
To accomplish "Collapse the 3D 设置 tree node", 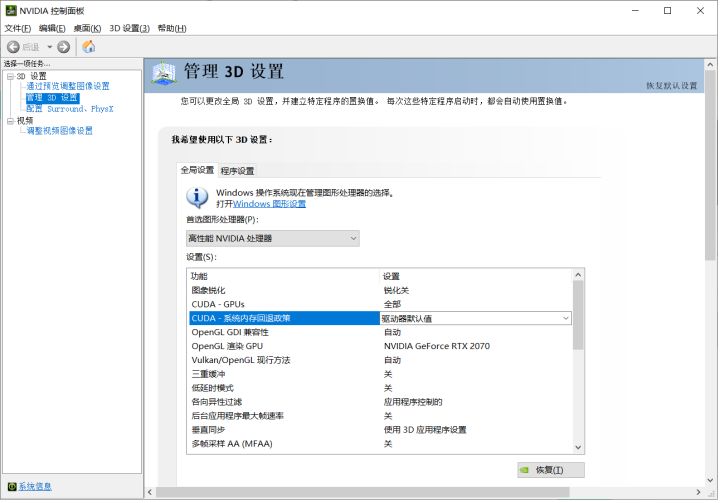I will click(10, 76).
